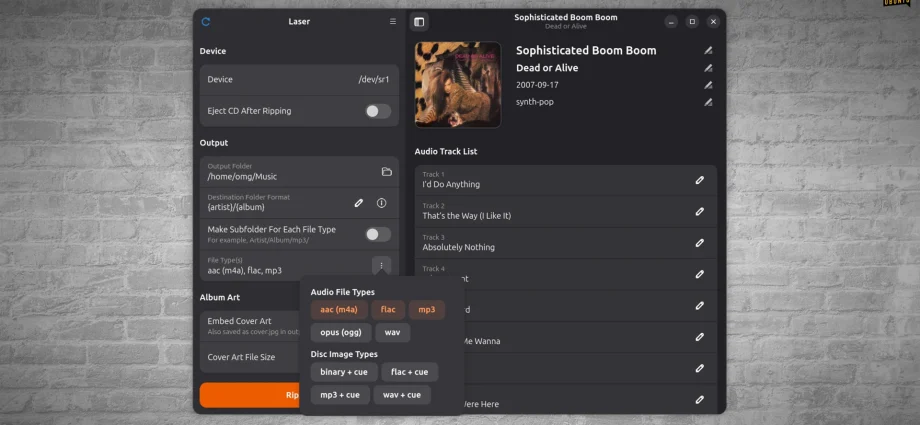Click the Device /dev/sr1 row
The height and width of the screenshot is (425, 920).
(299, 80)
